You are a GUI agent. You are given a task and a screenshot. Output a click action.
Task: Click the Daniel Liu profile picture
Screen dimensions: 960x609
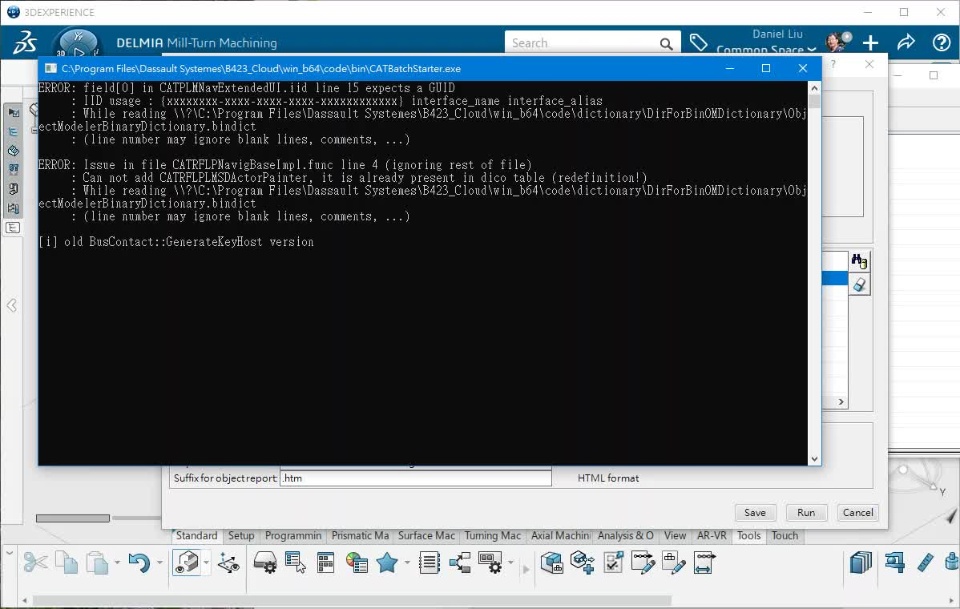(x=837, y=42)
